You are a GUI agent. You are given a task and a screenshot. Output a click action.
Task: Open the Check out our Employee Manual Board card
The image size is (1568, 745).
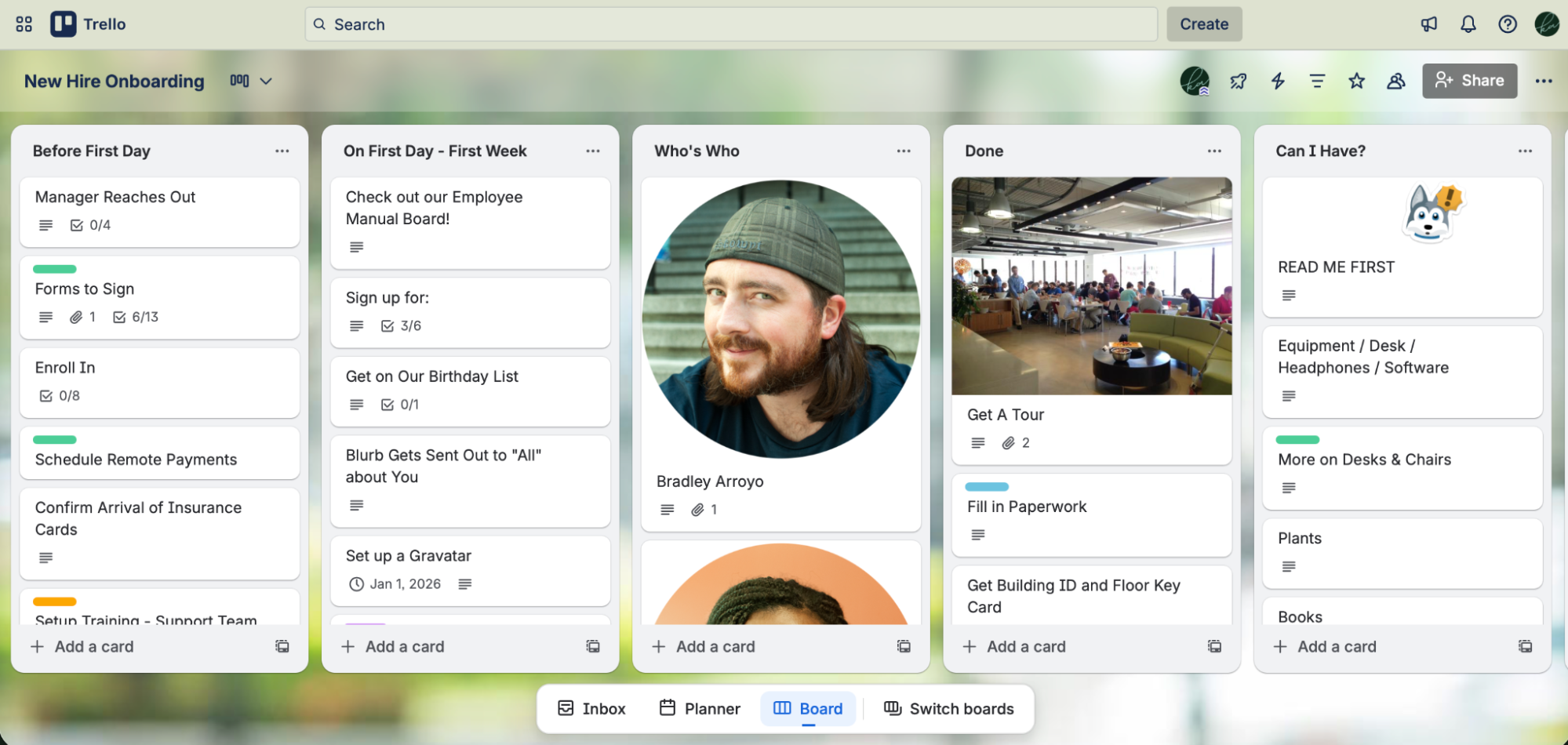click(470, 223)
